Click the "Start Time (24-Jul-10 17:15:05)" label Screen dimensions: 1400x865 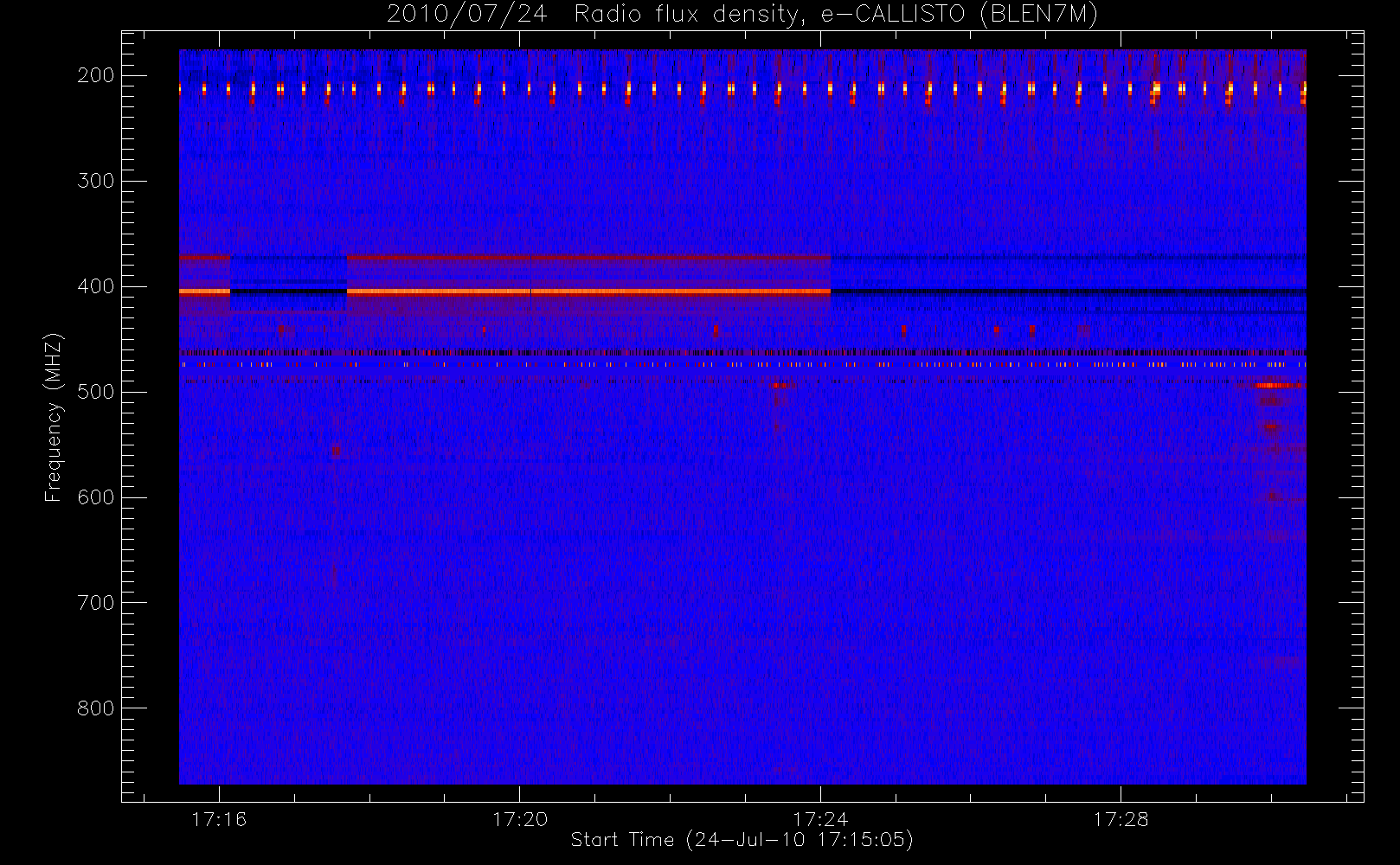(742, 839)
